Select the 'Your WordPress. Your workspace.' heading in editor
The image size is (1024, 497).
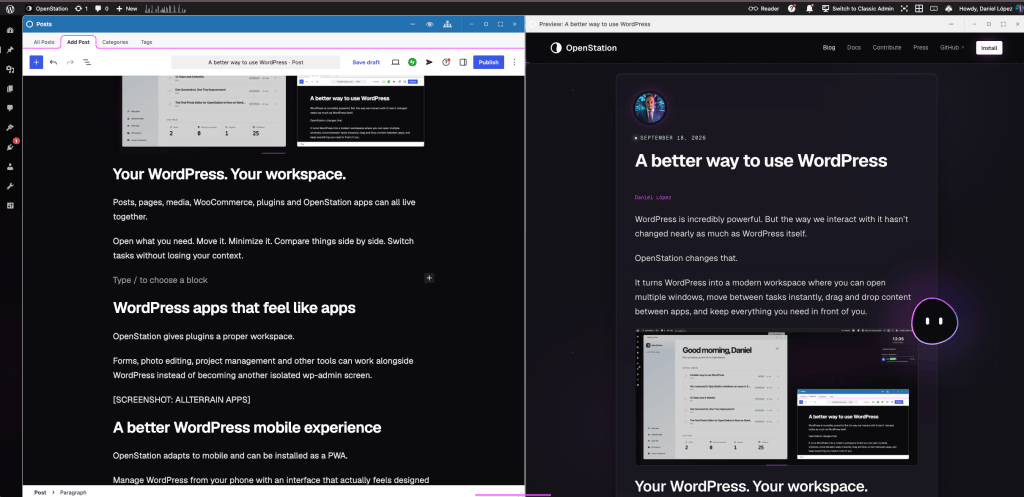(229, 174)
